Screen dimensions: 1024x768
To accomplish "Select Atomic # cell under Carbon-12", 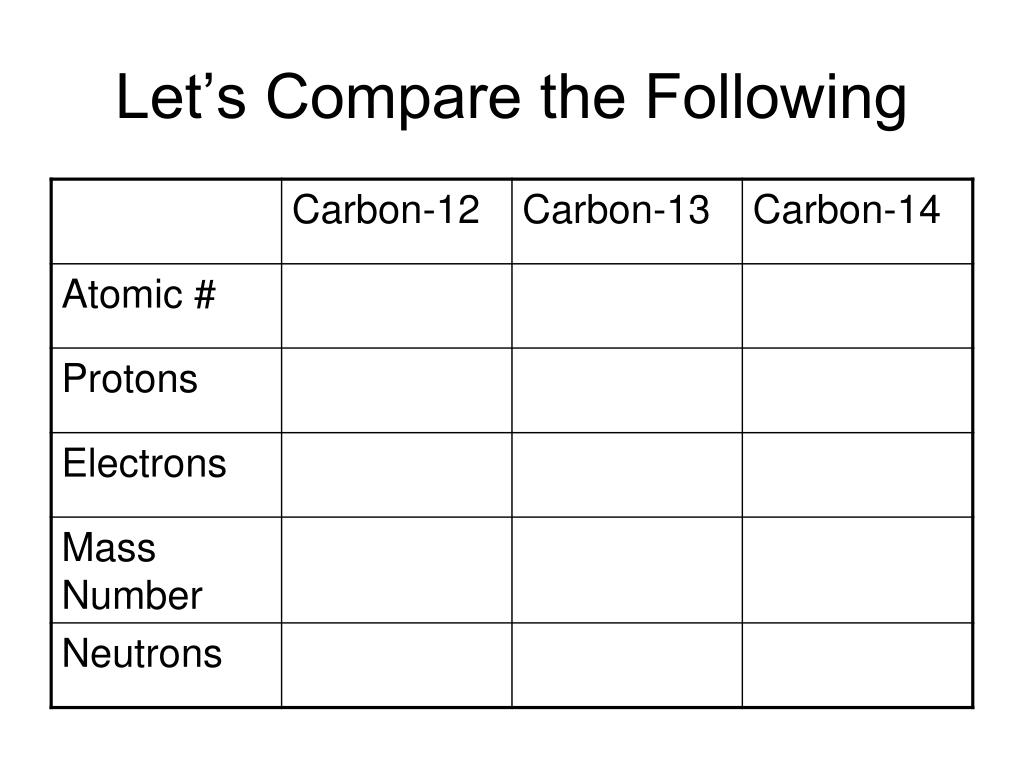I will (x=396, y=306).
